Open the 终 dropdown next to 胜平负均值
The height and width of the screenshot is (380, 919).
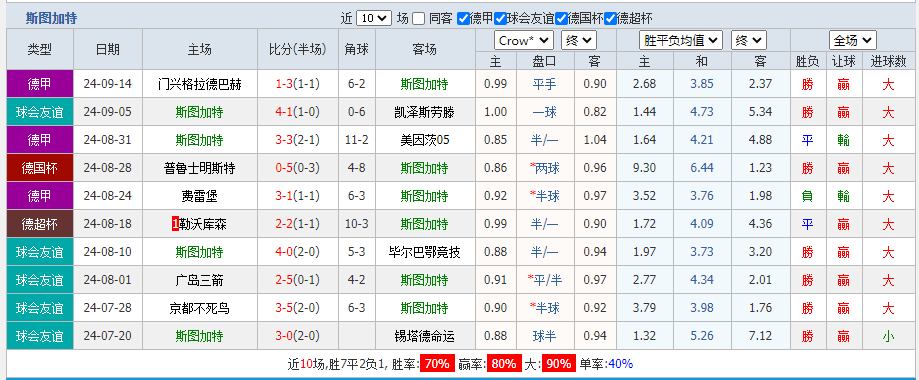point(748,40)
